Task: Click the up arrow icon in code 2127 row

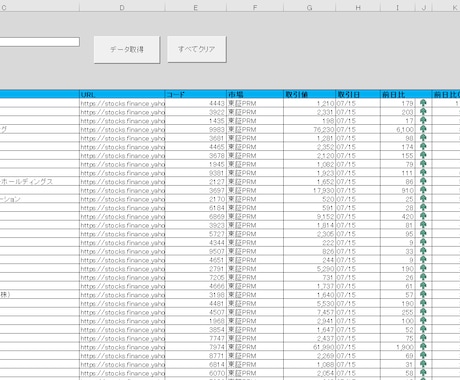Action: [x=423, y=181]
